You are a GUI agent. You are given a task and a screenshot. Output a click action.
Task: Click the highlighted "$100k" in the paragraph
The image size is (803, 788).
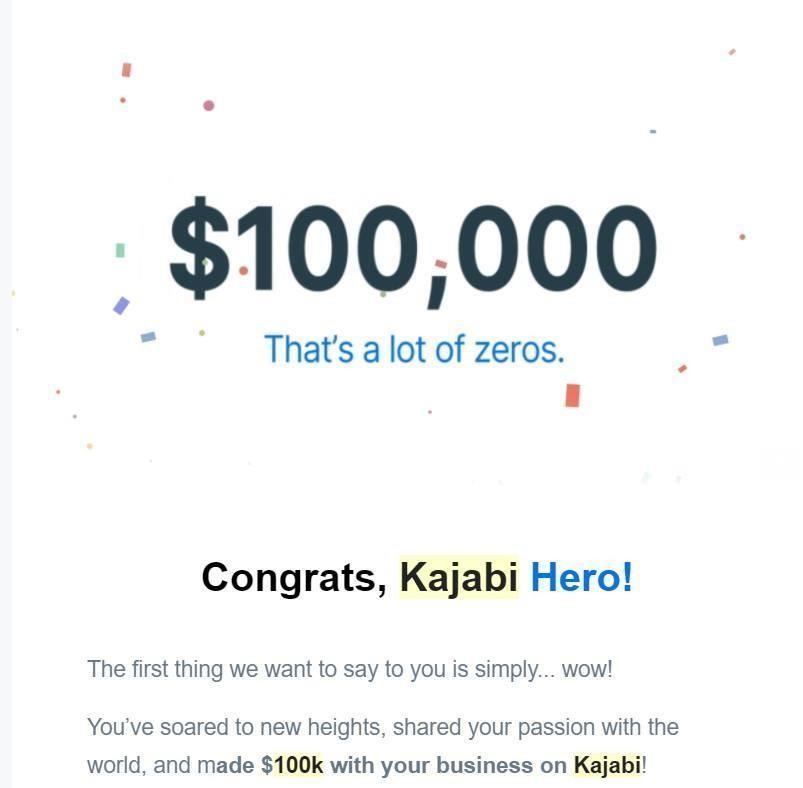pyautogui.click(x=292, y=765)
